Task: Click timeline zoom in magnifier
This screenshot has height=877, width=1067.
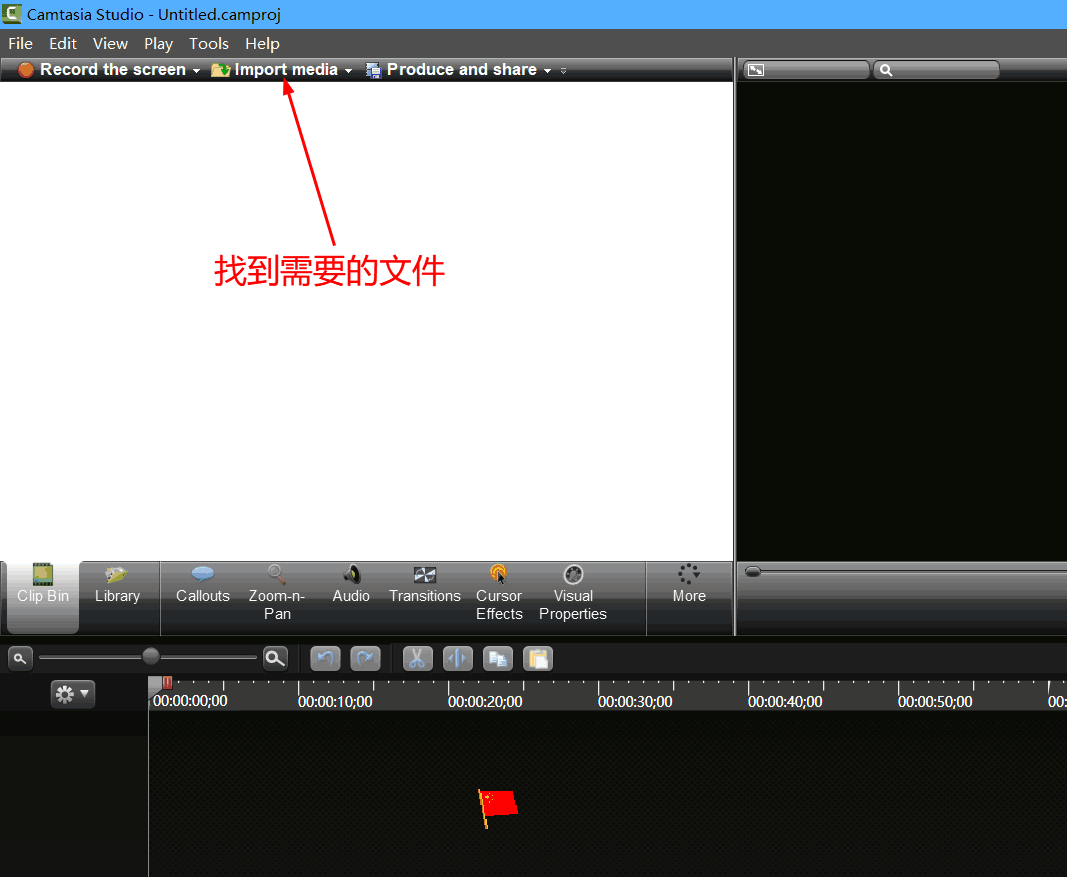Action: tap(275, 659)
